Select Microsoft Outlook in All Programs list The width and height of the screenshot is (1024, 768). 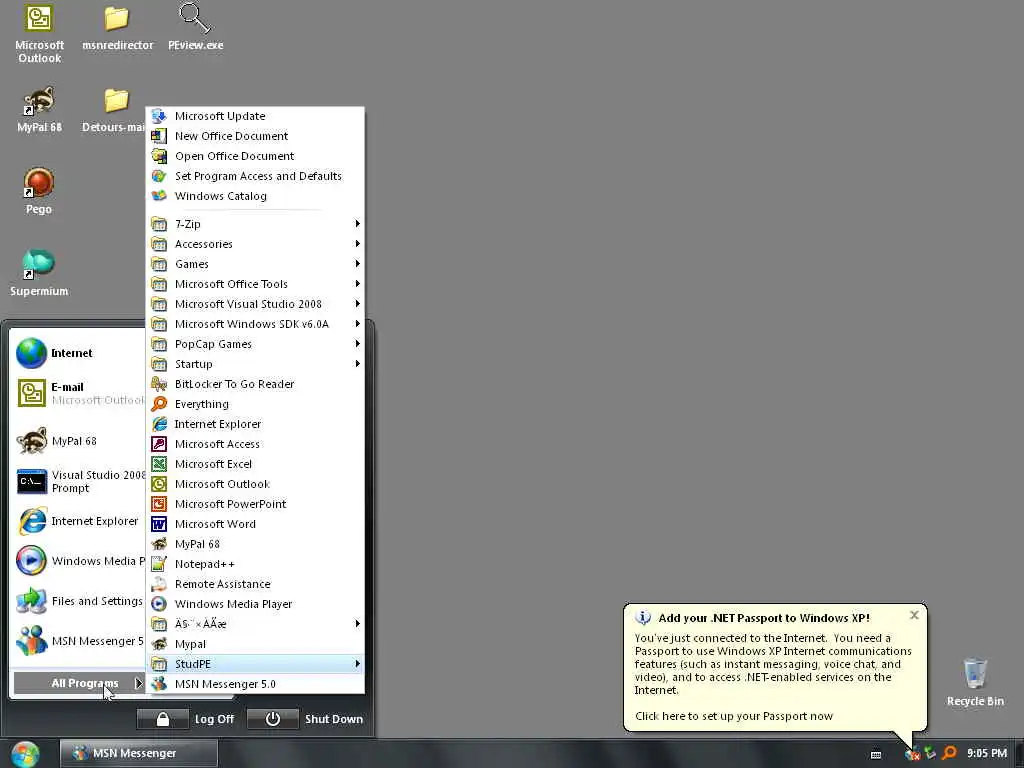tap(255, 484)
